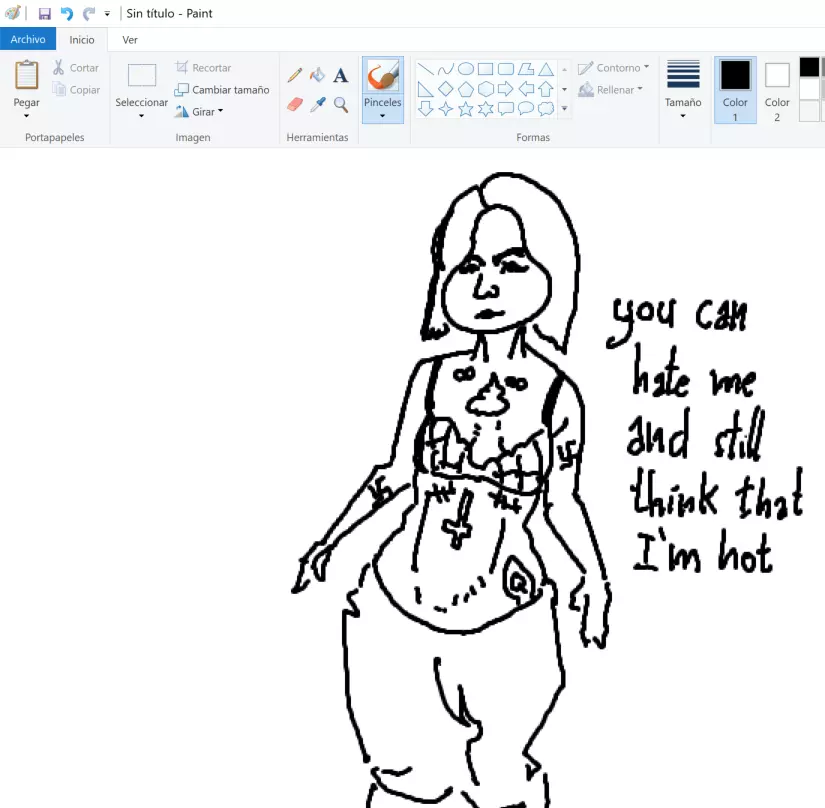Choose the Curve shape

point(446,69)
